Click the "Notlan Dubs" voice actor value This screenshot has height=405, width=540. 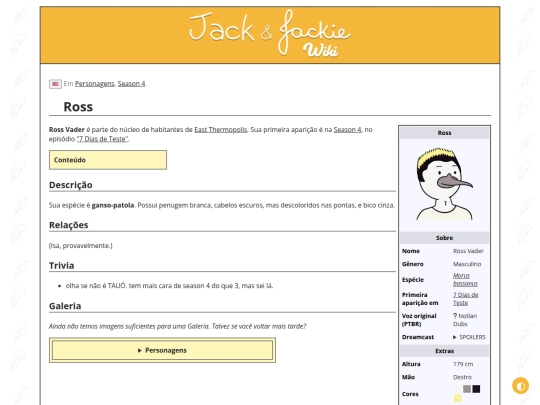465,320
